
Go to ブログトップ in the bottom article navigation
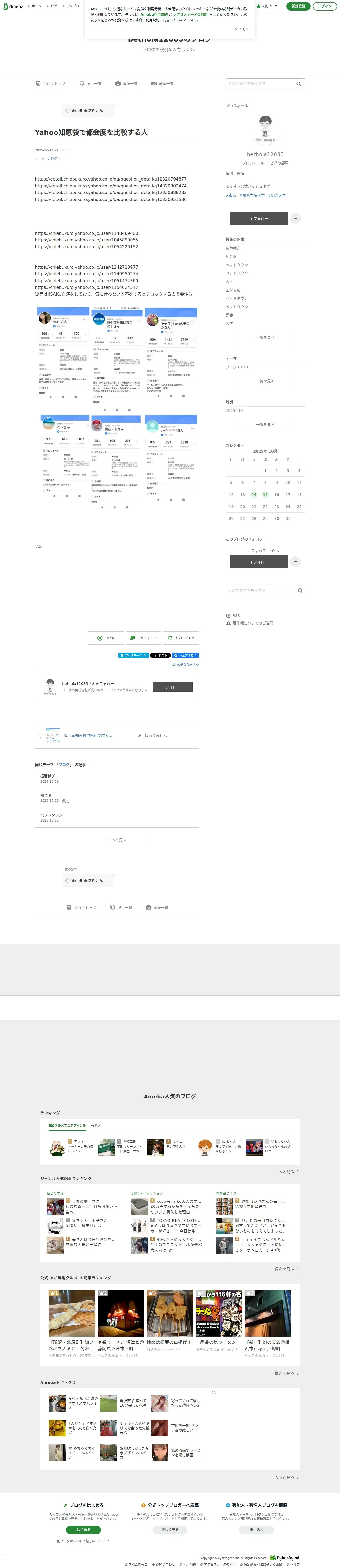tap(82, 908)
